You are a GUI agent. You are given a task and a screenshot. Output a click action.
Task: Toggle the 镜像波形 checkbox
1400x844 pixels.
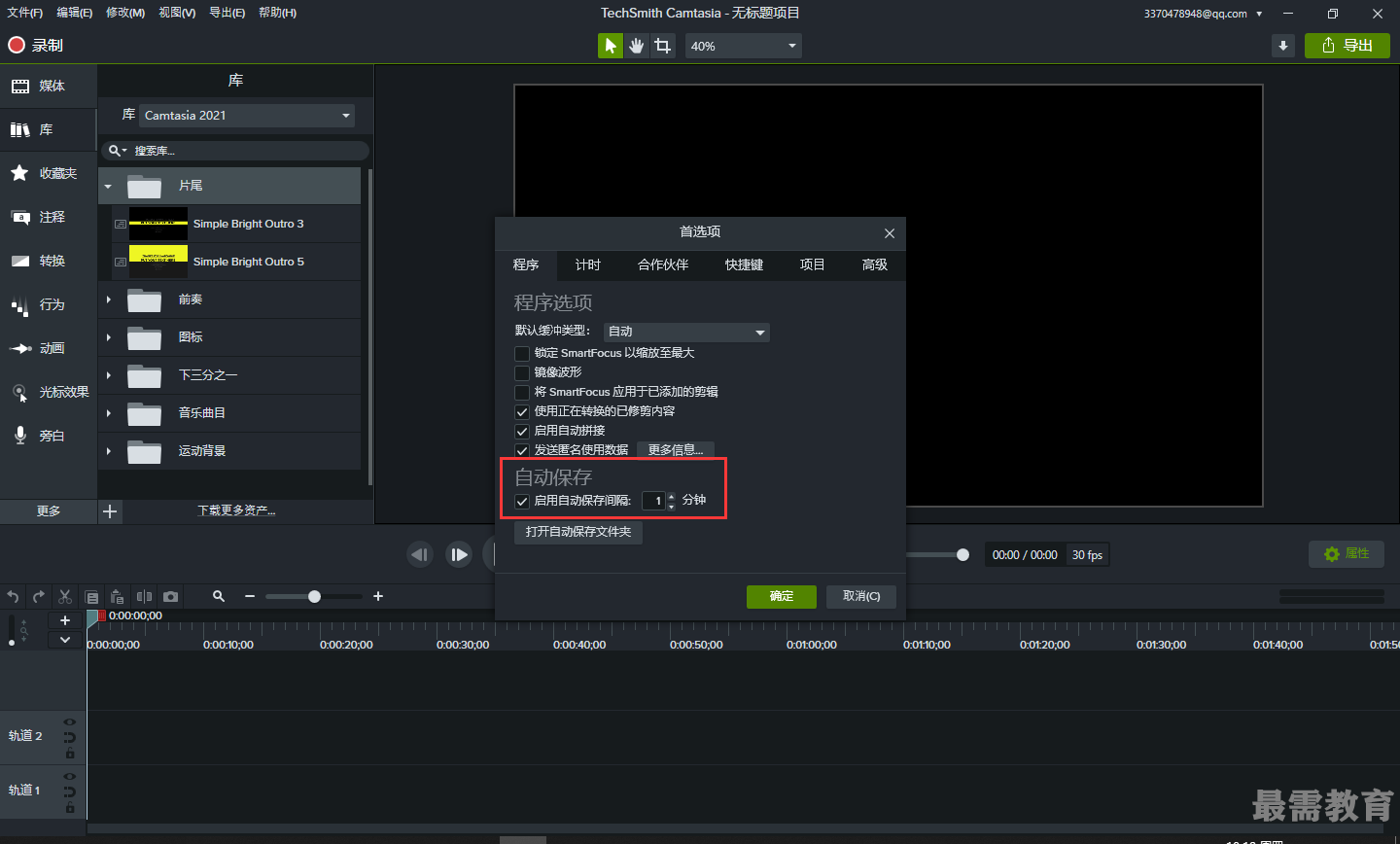522,372
